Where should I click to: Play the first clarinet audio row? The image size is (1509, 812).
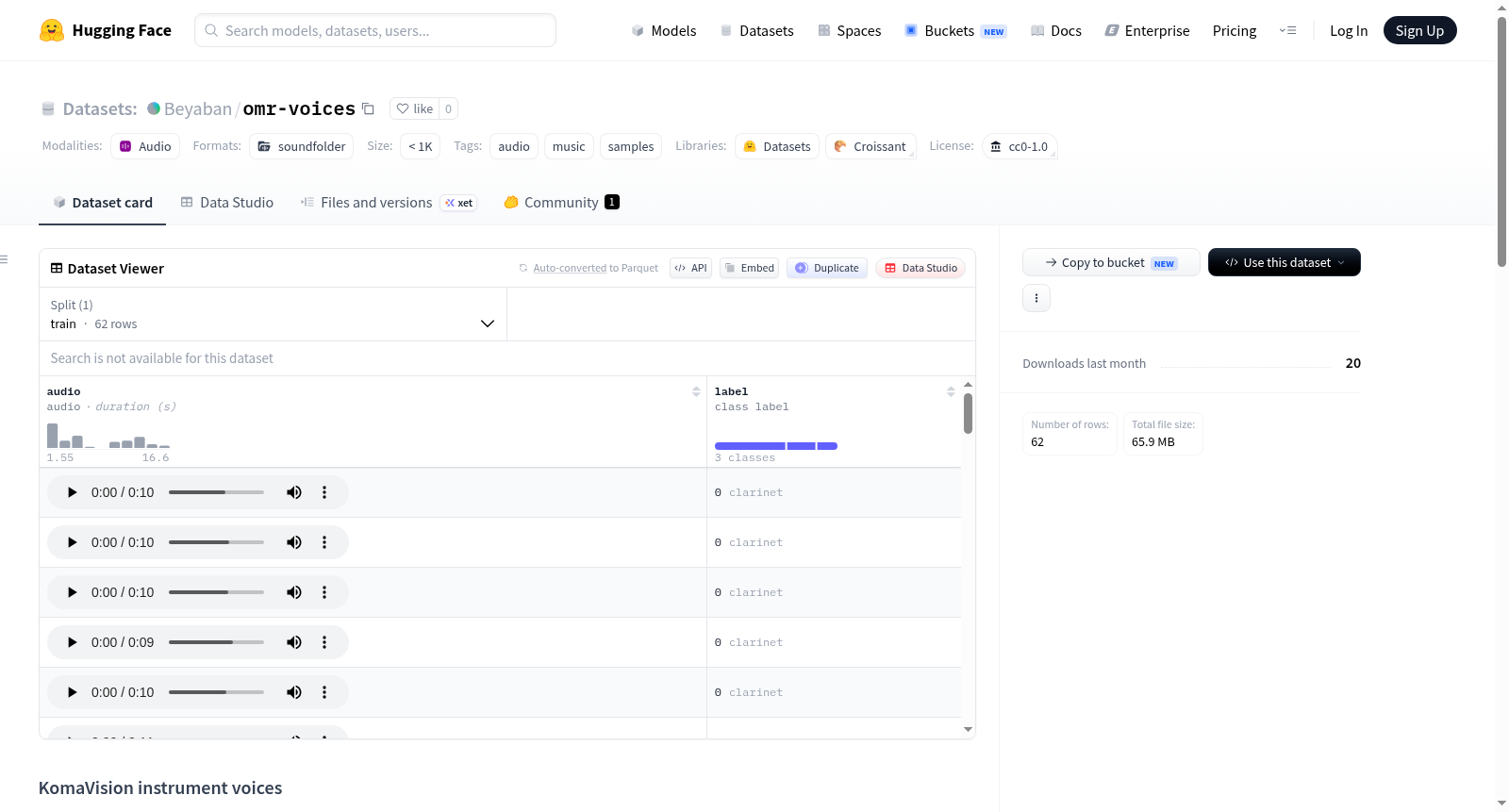72,492
